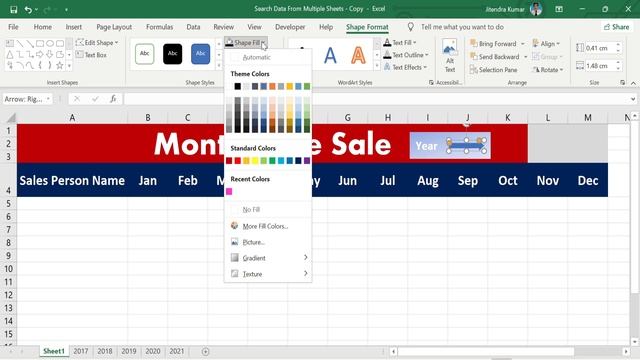Select row 10 header
The image size is (640, 360).
pyautogui.click(x=9, y=269)
